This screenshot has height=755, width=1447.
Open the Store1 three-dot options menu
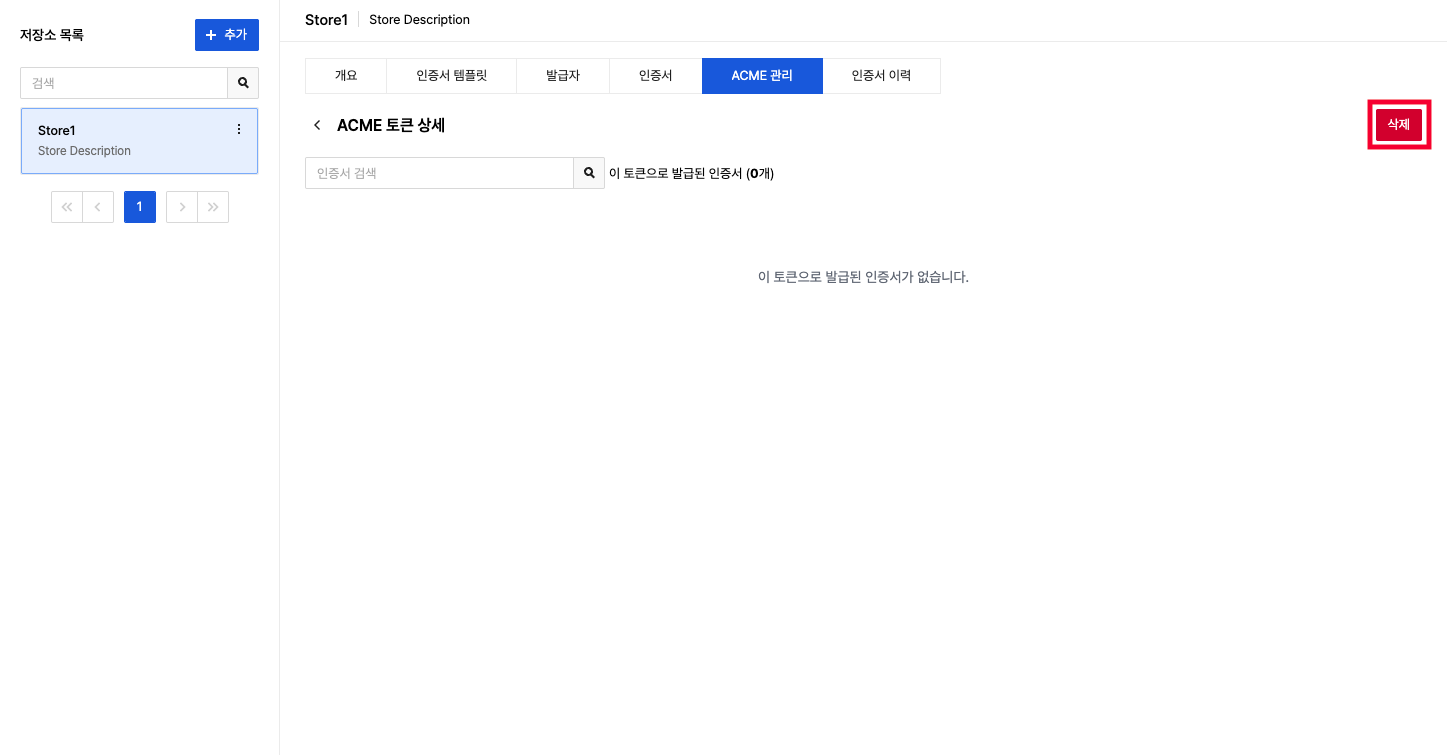click(x=238, y=129)
